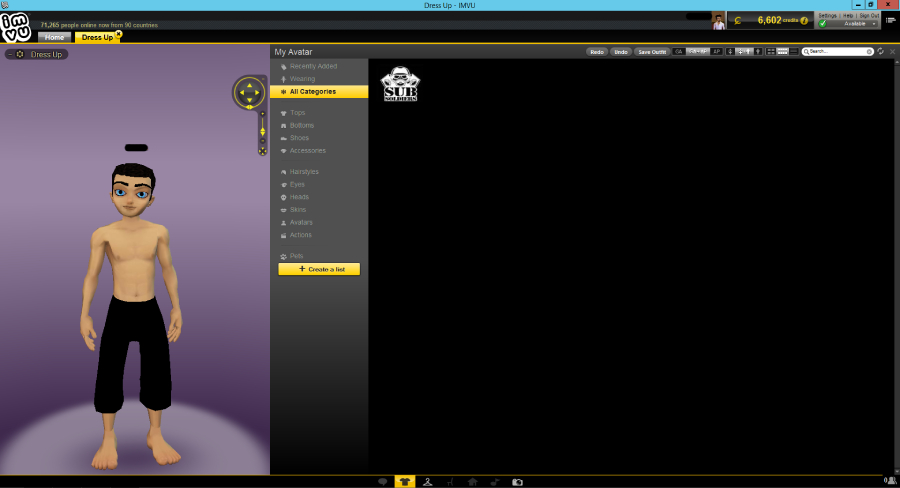Toggle the GA+AP filter
This screenshot has height=488, width=900.
697,52
